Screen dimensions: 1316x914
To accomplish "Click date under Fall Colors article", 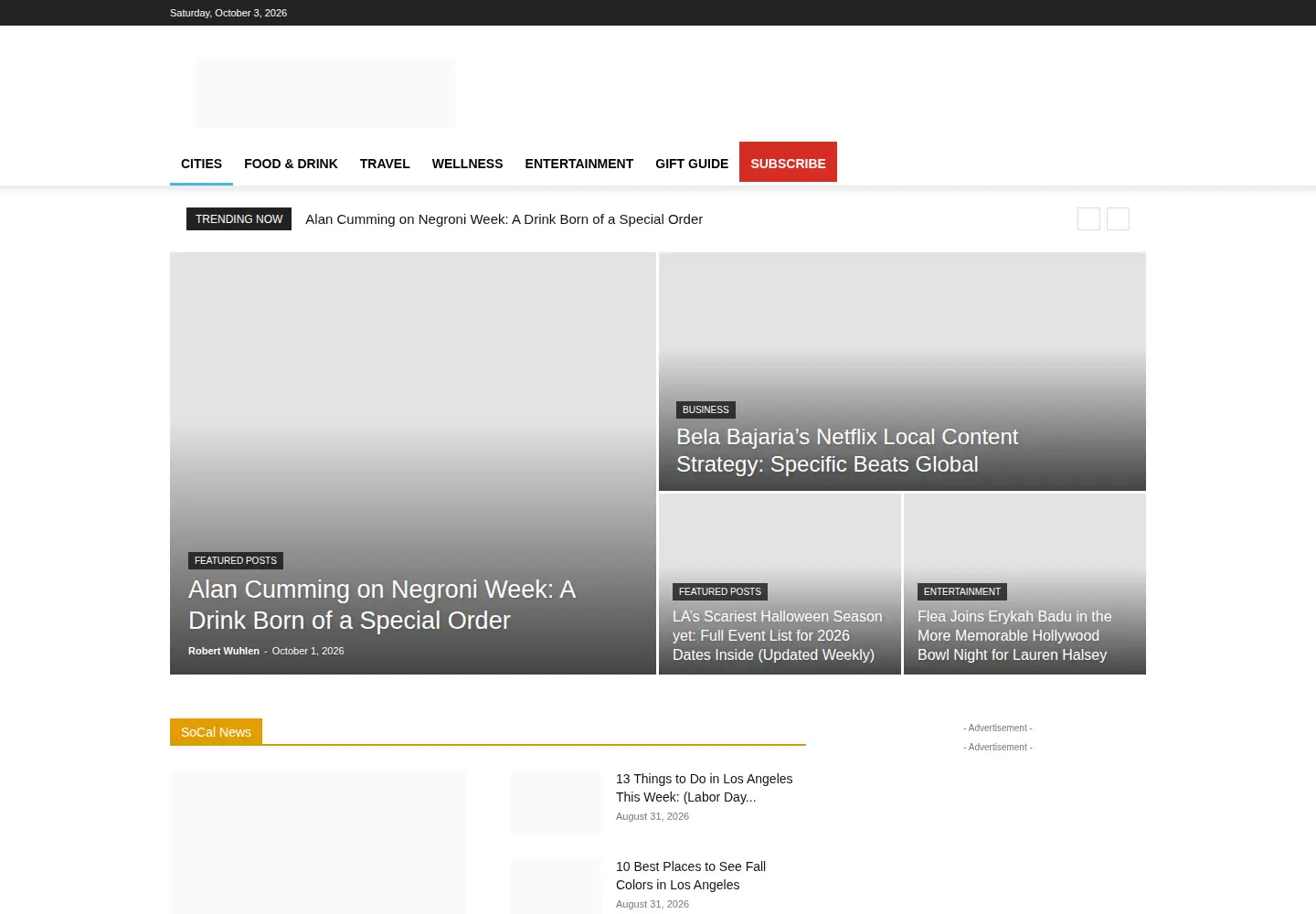I will point(653,904).
